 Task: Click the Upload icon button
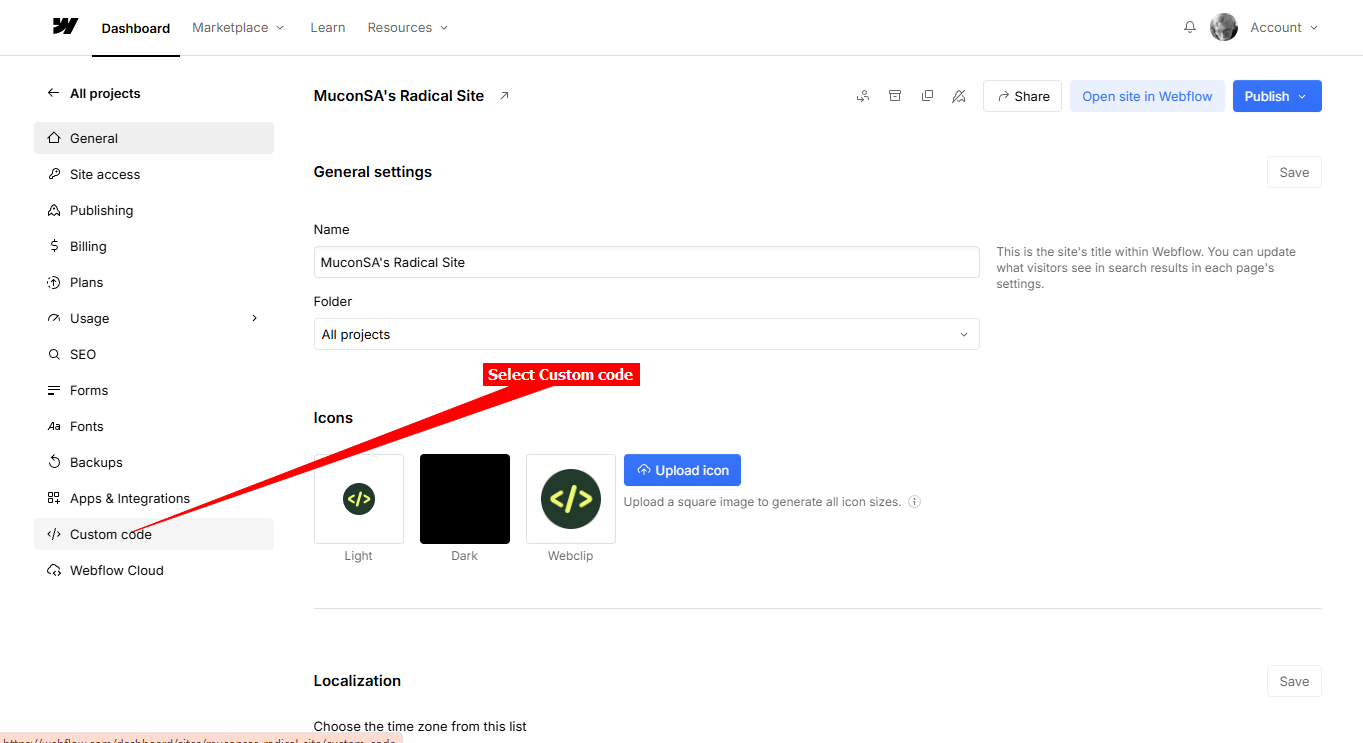tap(682, 470)
